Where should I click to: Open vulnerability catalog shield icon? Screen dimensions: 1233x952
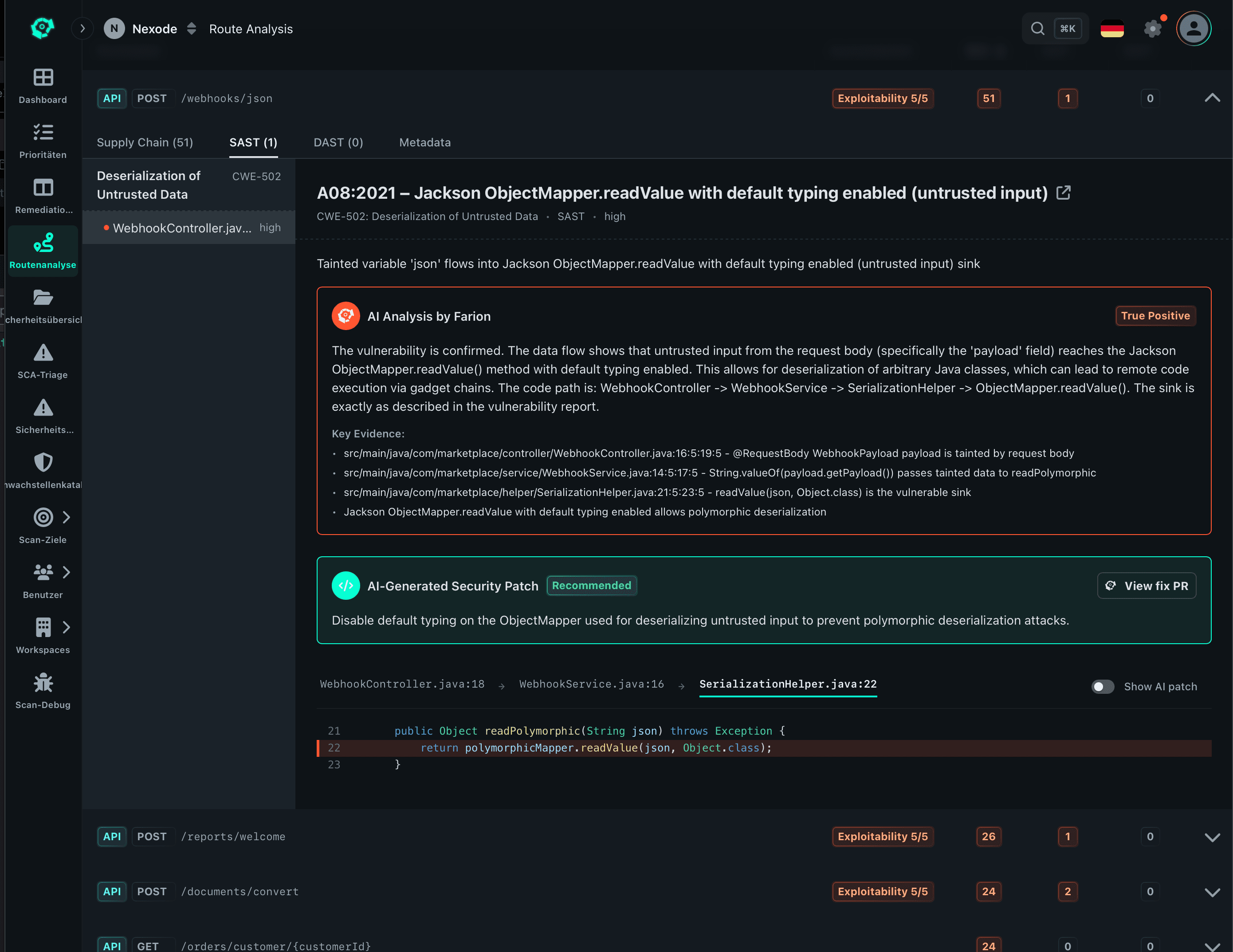[43, 462]
